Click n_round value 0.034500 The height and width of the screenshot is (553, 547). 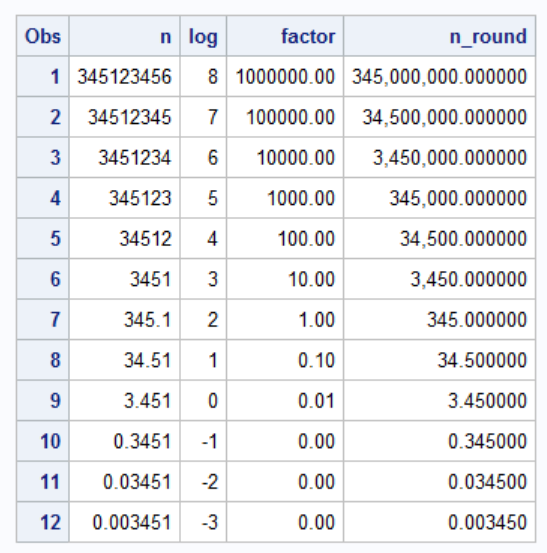point(439,481)
